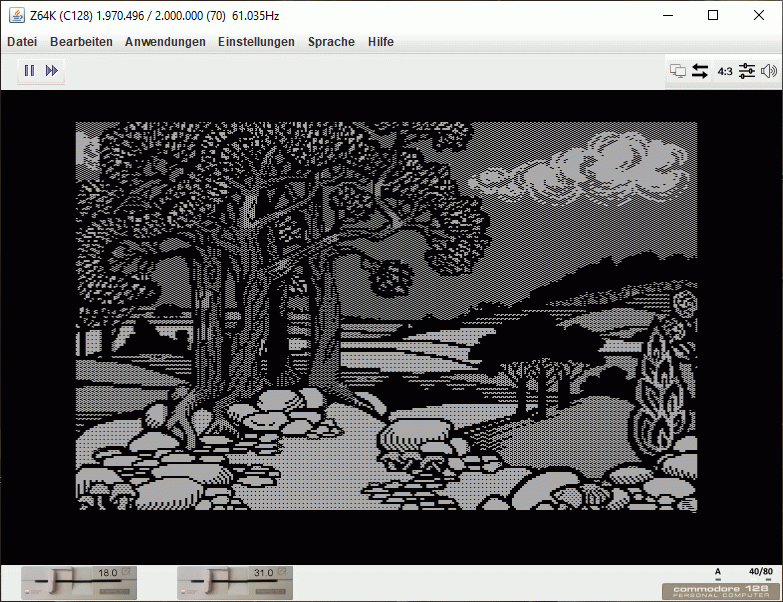Open the Sprache menu
This screenshot has width=783, height=602.
[x=331, y=42]
